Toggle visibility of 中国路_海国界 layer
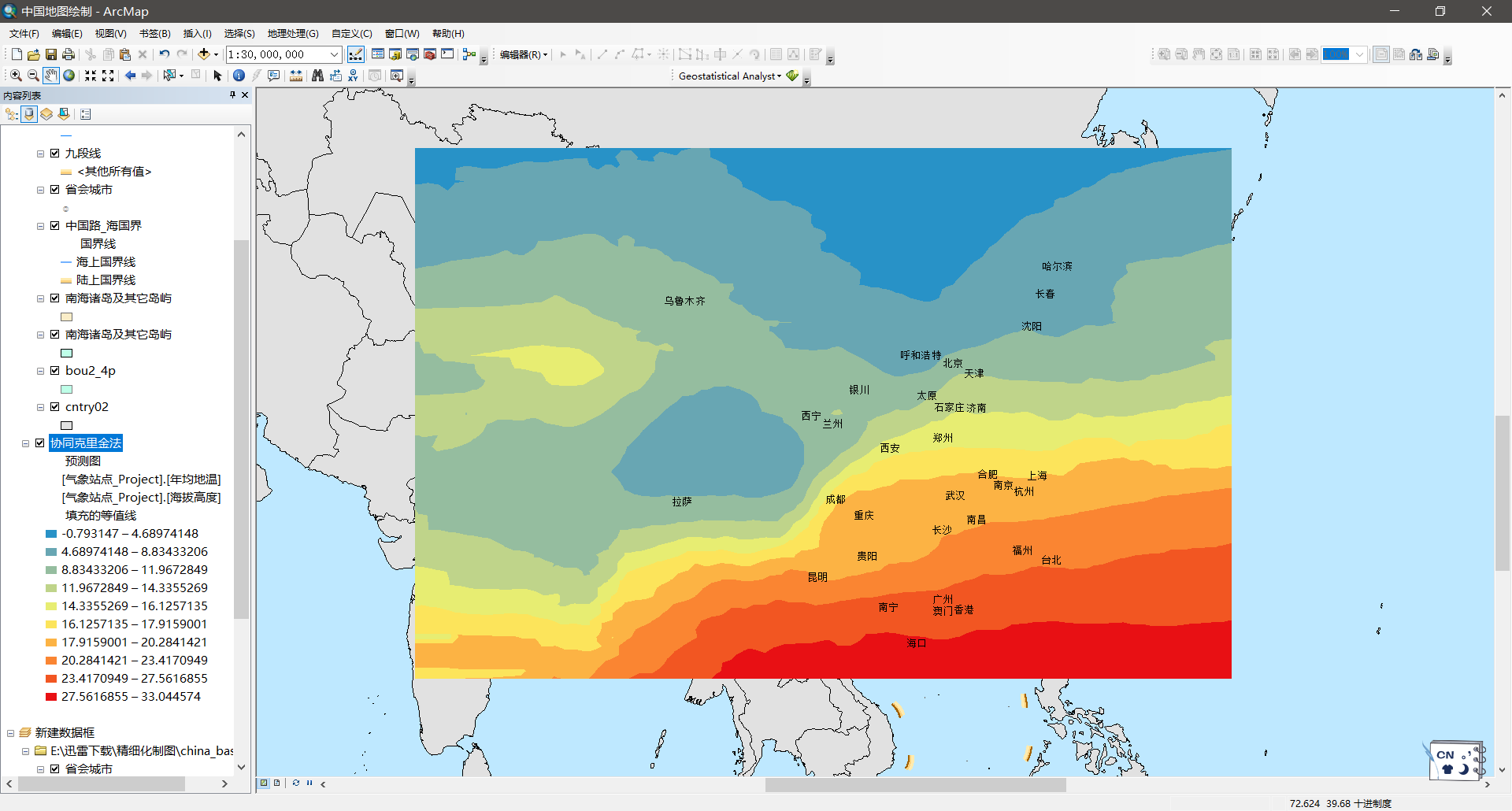 point(55,226)
